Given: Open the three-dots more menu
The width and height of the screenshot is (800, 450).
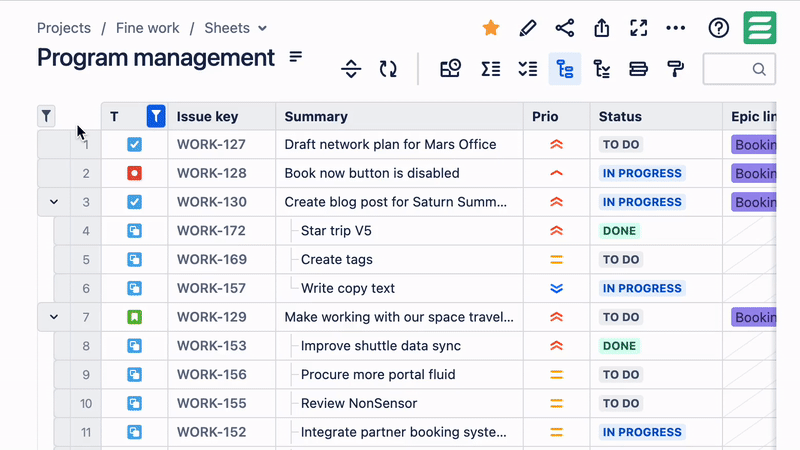Looking at the screenshot, I should (676, 28).
